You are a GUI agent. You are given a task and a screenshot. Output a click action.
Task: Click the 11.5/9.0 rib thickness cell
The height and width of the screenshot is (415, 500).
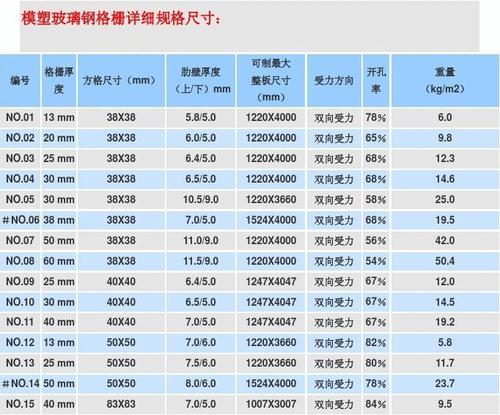201,261
